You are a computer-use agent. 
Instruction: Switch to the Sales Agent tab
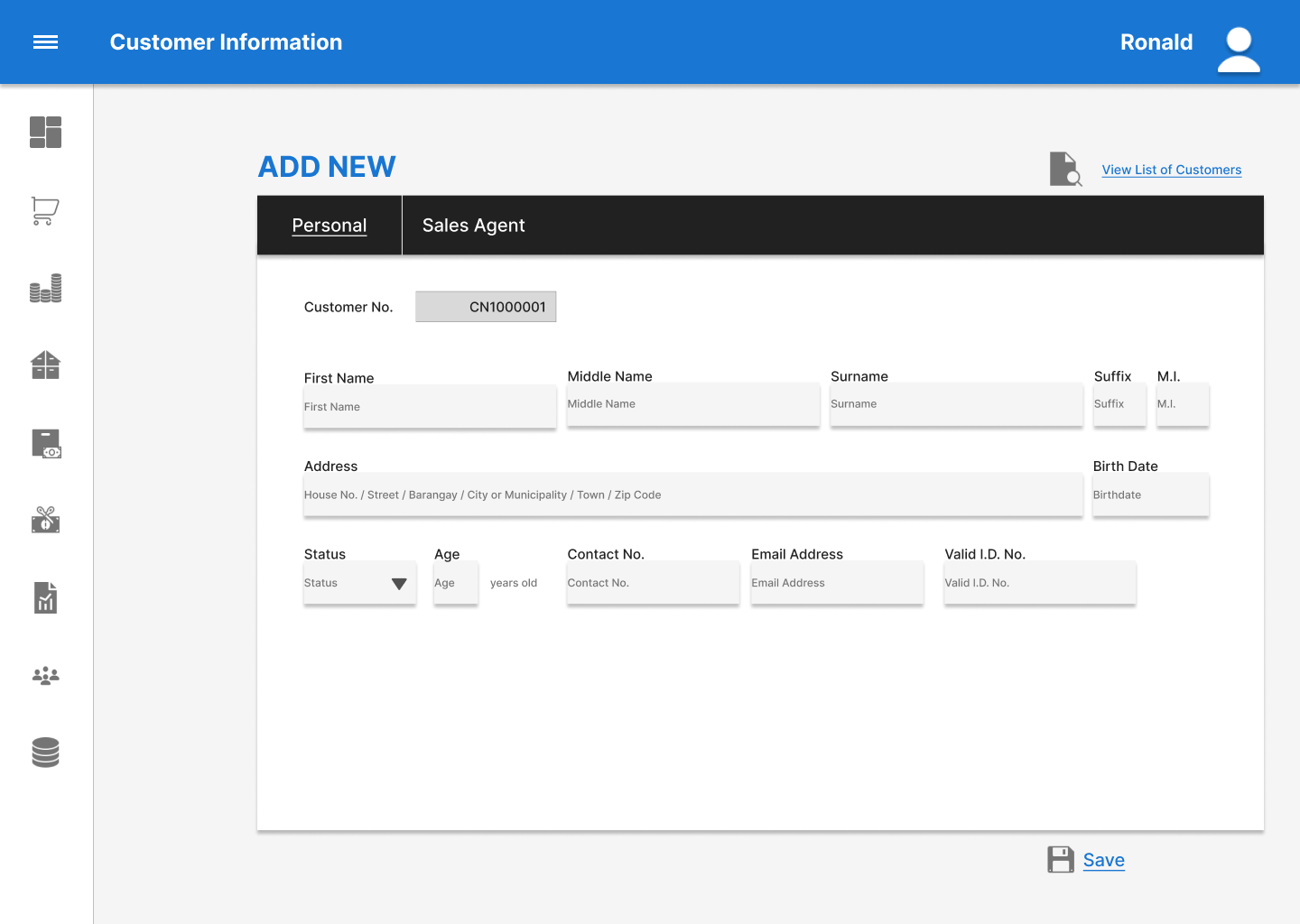473,226
